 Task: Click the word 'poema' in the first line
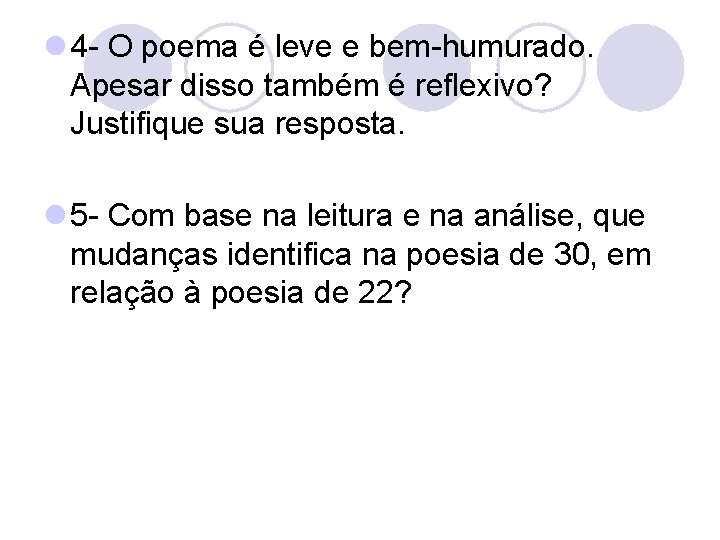189,49
